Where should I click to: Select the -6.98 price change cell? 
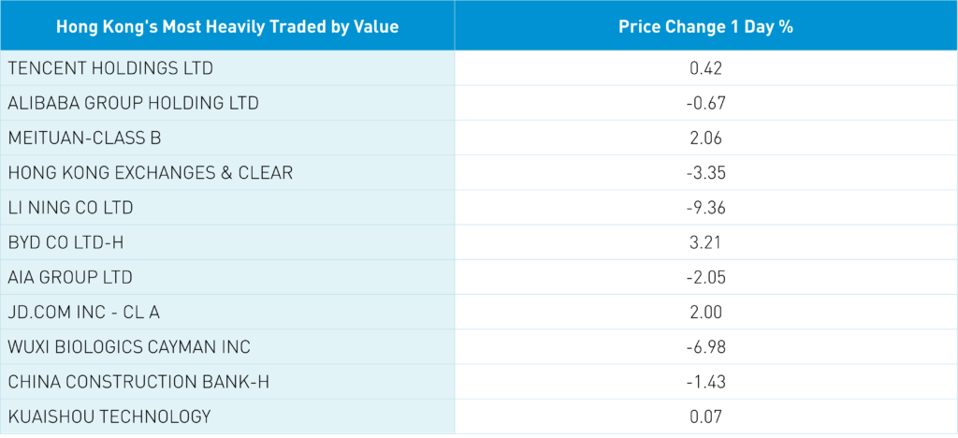(705, 347)
